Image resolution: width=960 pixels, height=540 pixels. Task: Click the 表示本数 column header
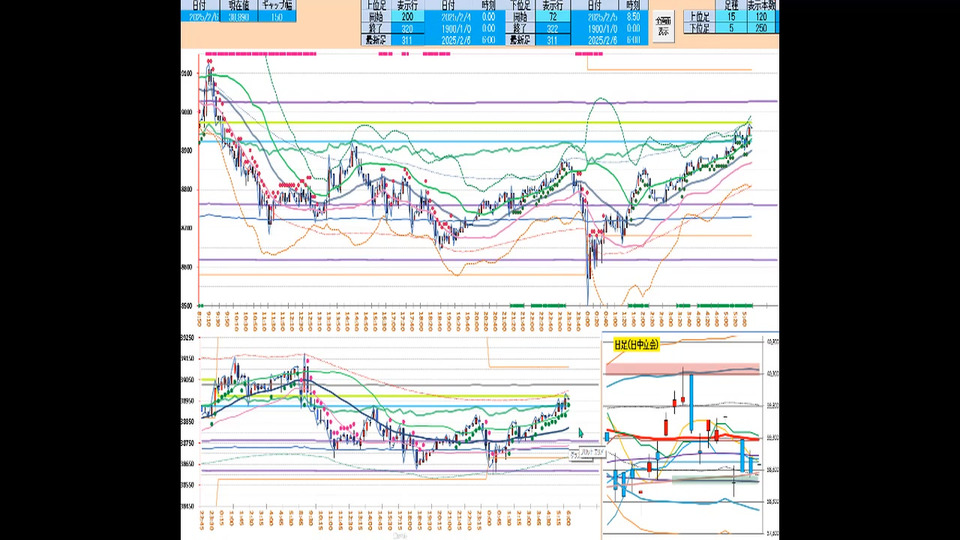click(762, 6)
